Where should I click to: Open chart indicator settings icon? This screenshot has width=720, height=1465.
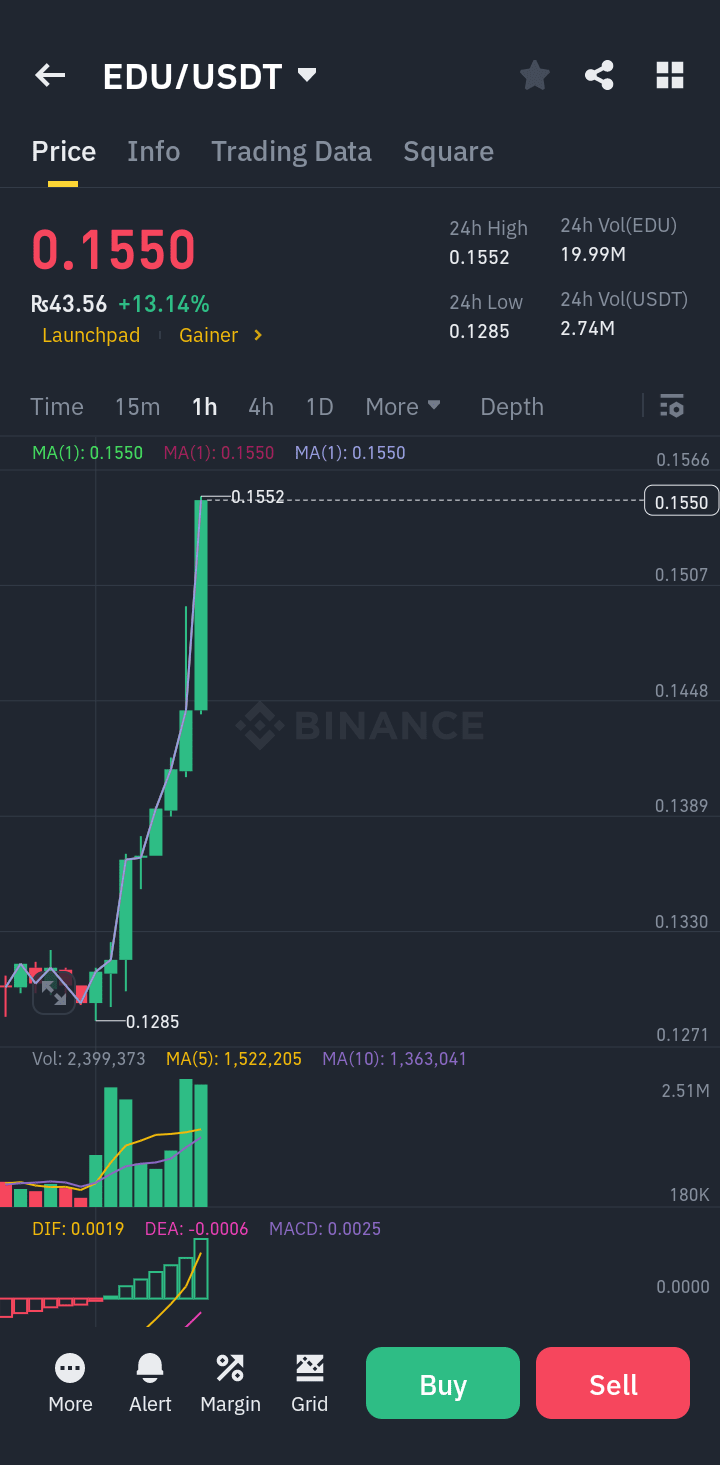[672, 406]
